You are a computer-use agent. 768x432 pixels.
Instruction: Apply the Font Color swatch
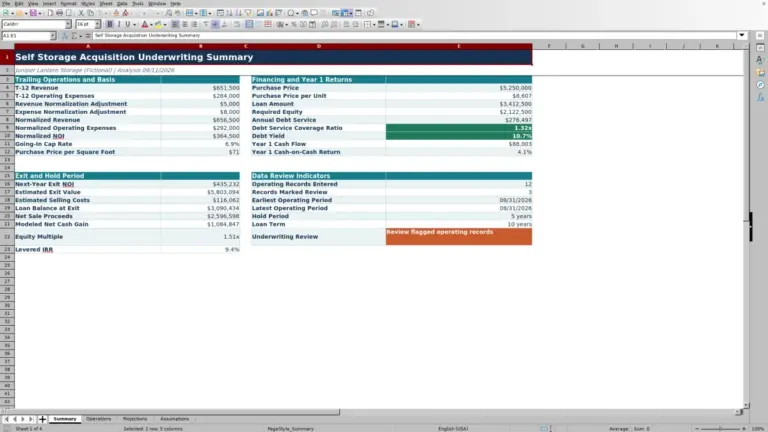click(144, 24)
